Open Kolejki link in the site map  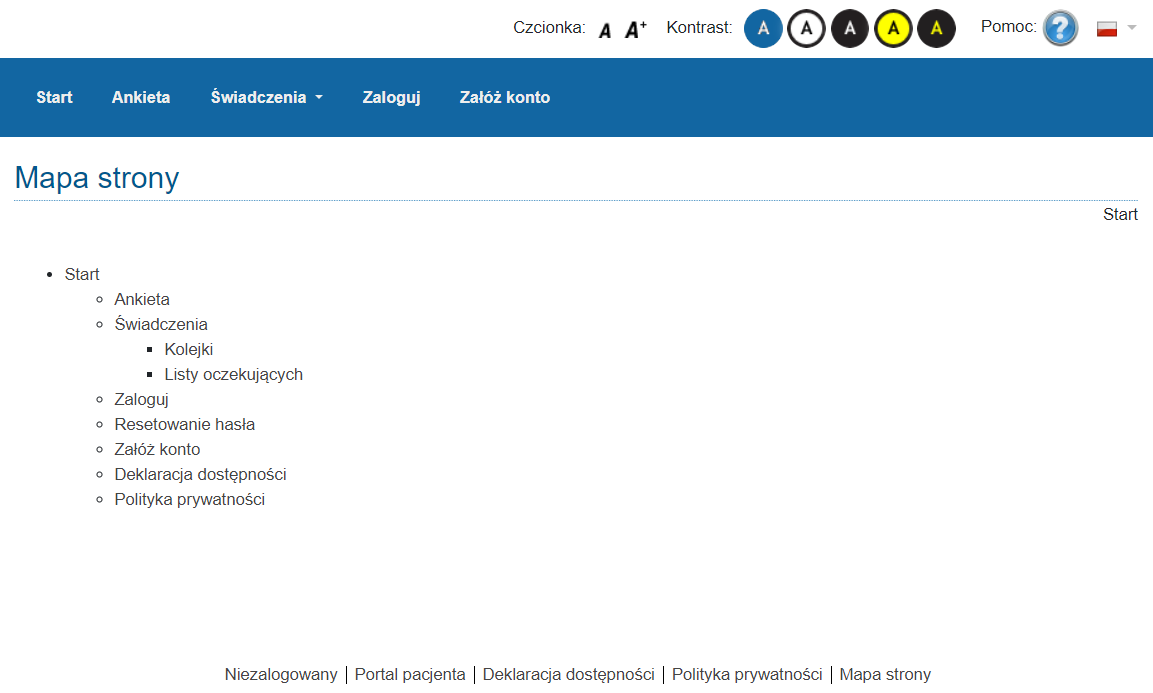[x=189, y=350]
